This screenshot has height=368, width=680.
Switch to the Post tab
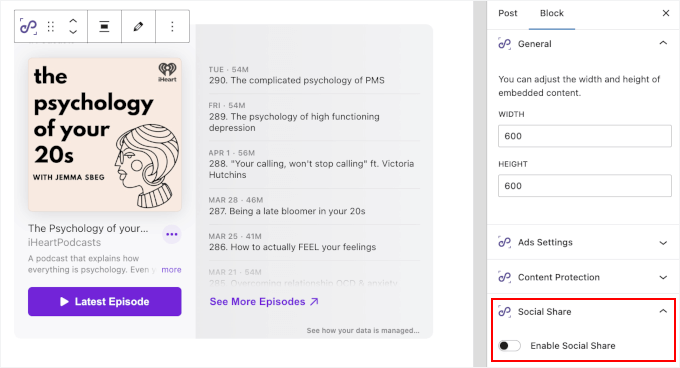[x=508, y=13]
